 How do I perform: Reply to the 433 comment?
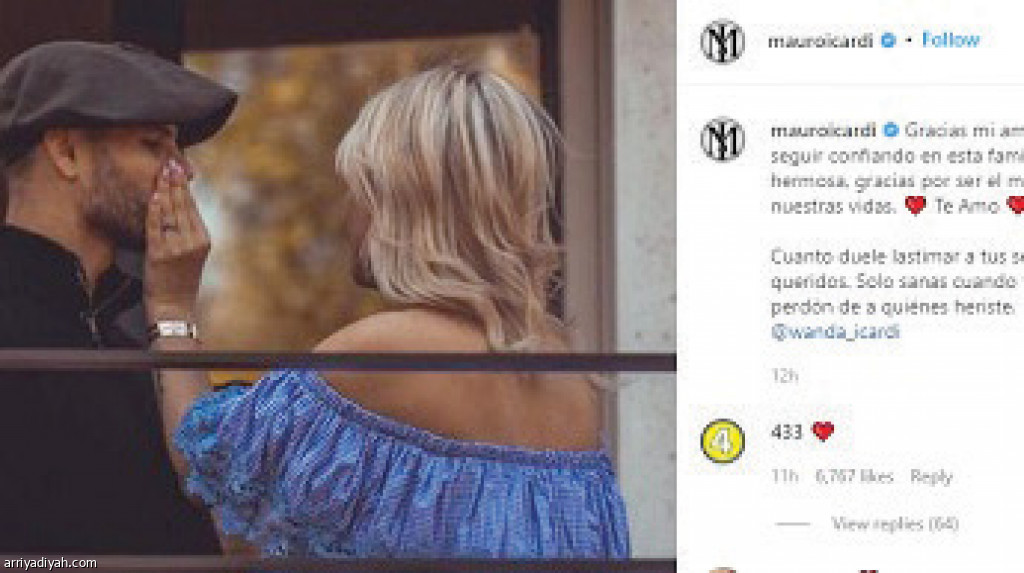click(931, 477)
